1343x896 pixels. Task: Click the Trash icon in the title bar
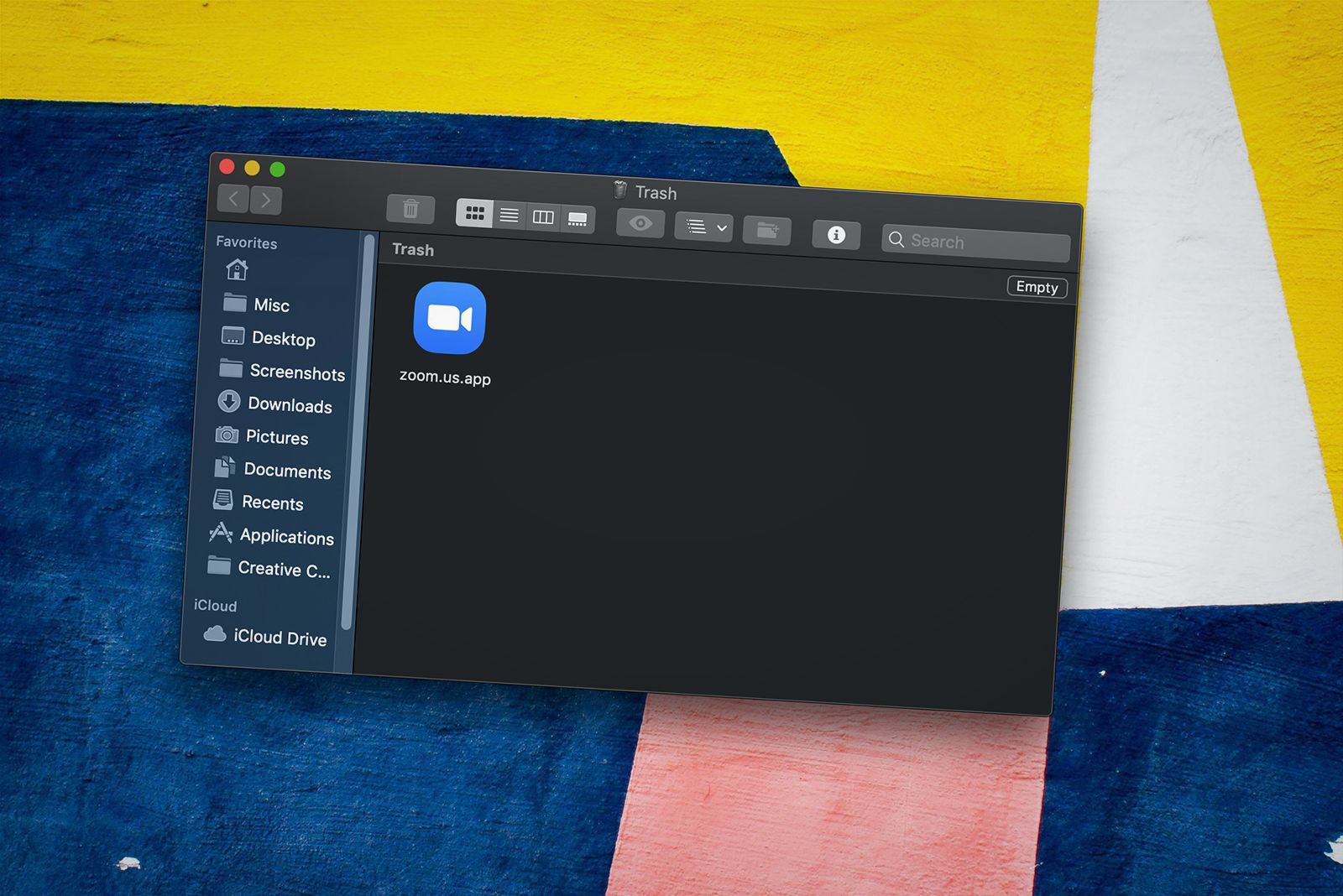pyautogui.click(x=620, y=190)
